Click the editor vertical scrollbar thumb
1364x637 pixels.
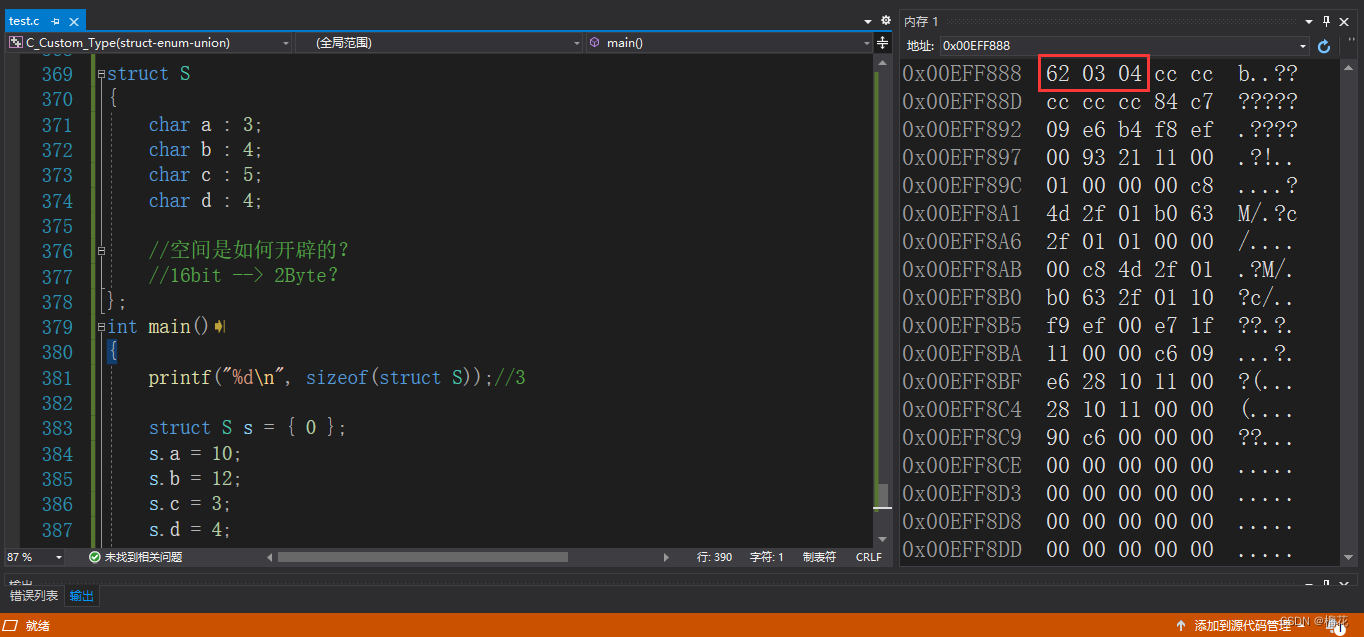tap(882, 496)
